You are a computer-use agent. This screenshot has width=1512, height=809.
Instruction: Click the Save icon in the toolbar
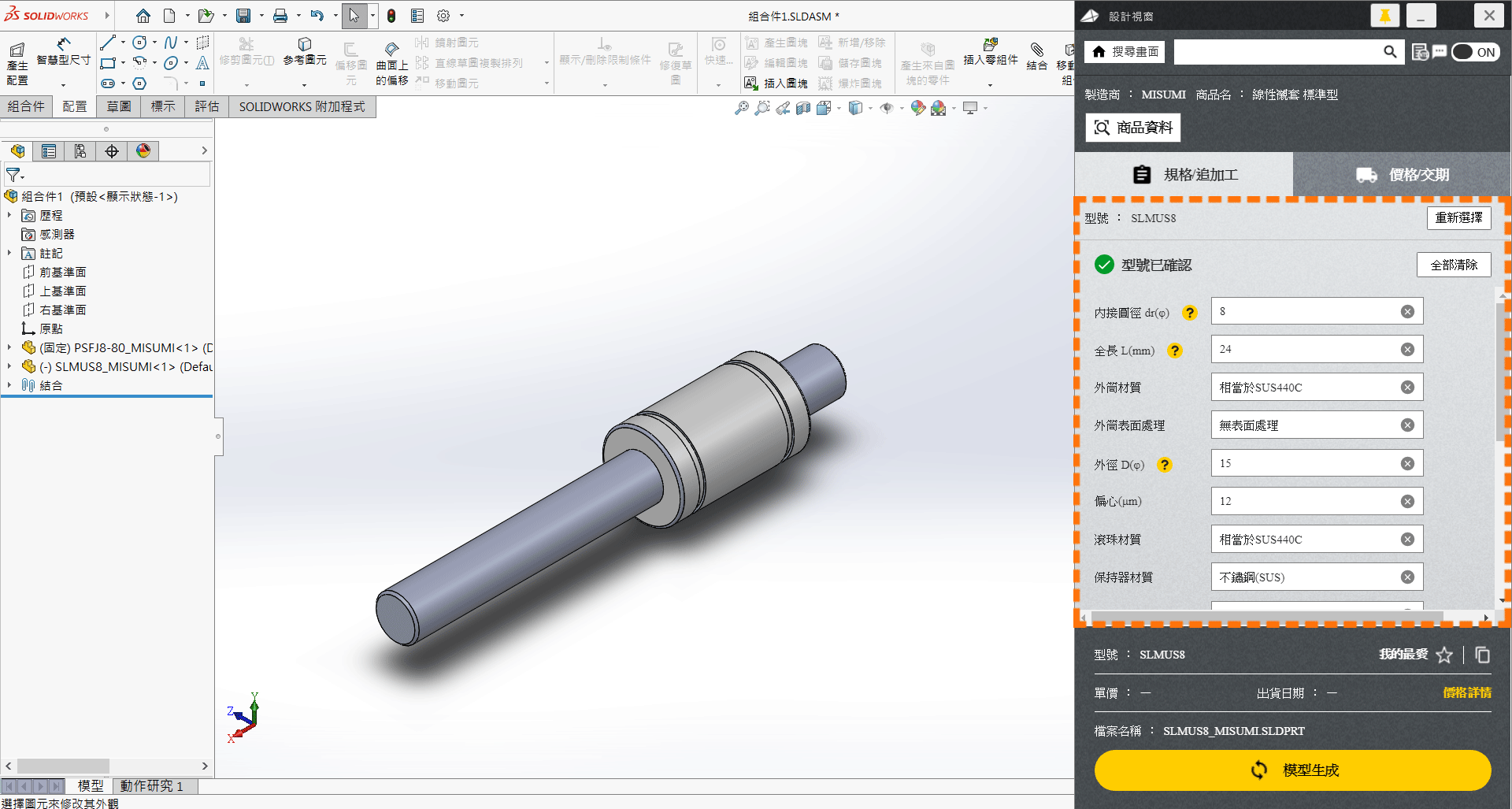pyautogui.click(x=243, y=16)
